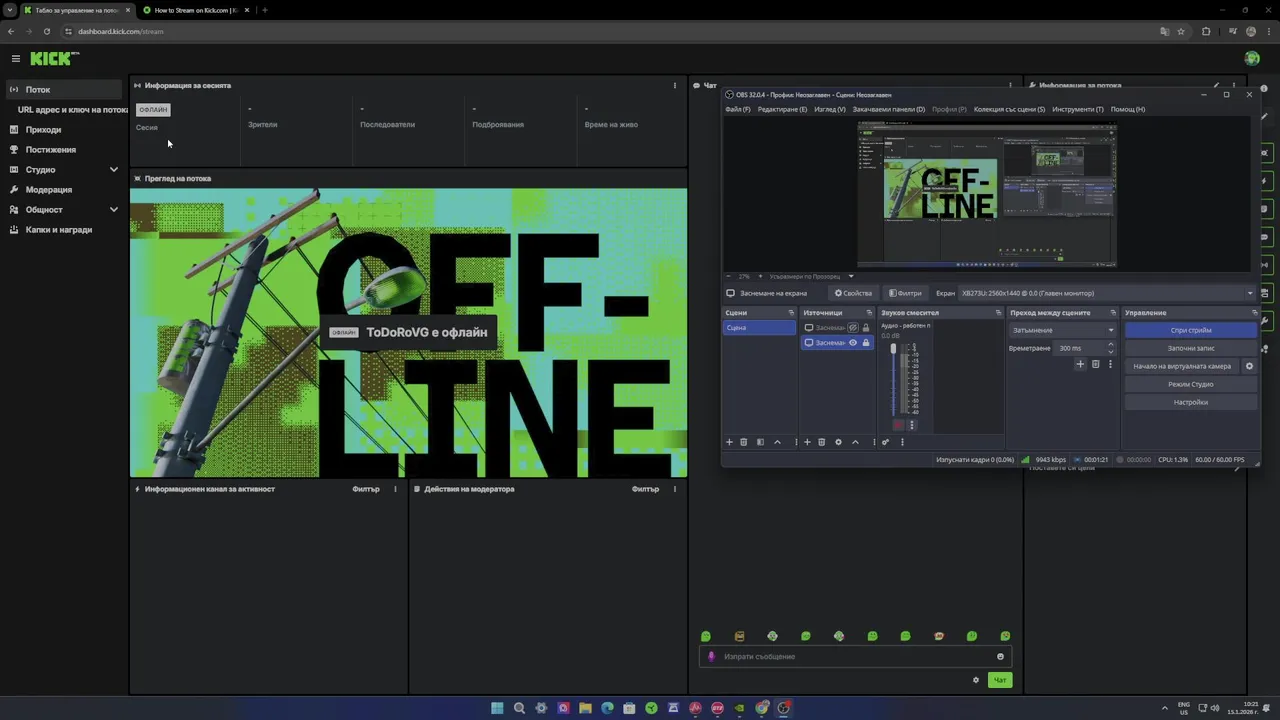The image size is (1280, 720).
Task: Click the green Чат send button
Action: pos(1000,680)
